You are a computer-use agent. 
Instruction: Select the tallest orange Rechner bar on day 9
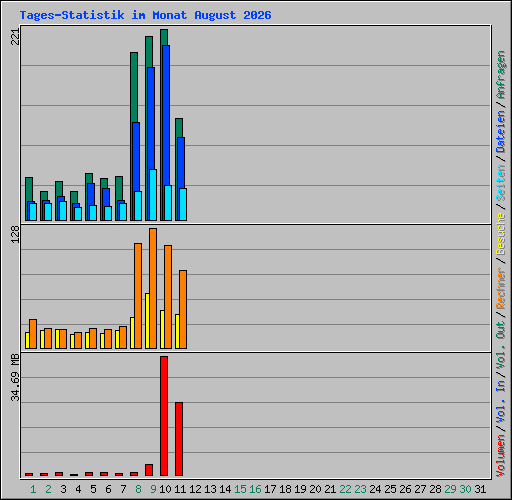(x=153, y=288)
